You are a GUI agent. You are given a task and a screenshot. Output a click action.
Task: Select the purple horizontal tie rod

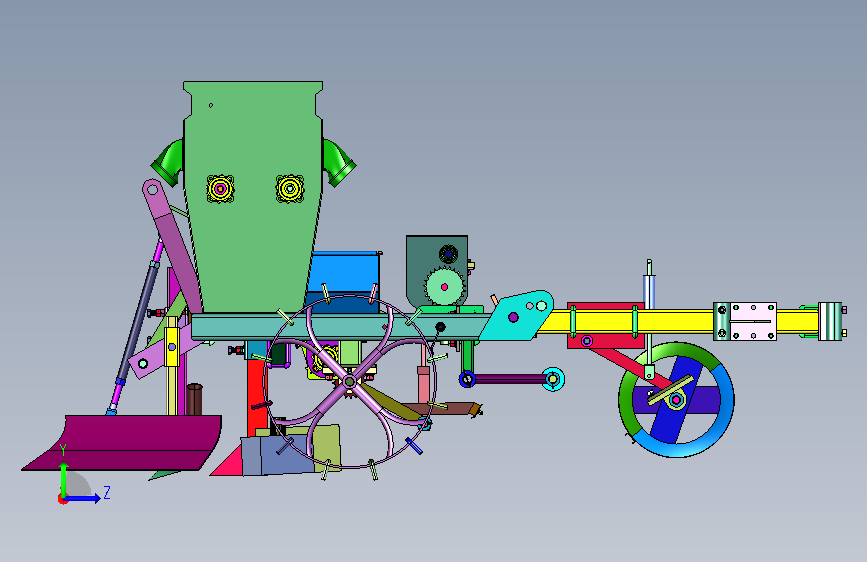[509, 379]
